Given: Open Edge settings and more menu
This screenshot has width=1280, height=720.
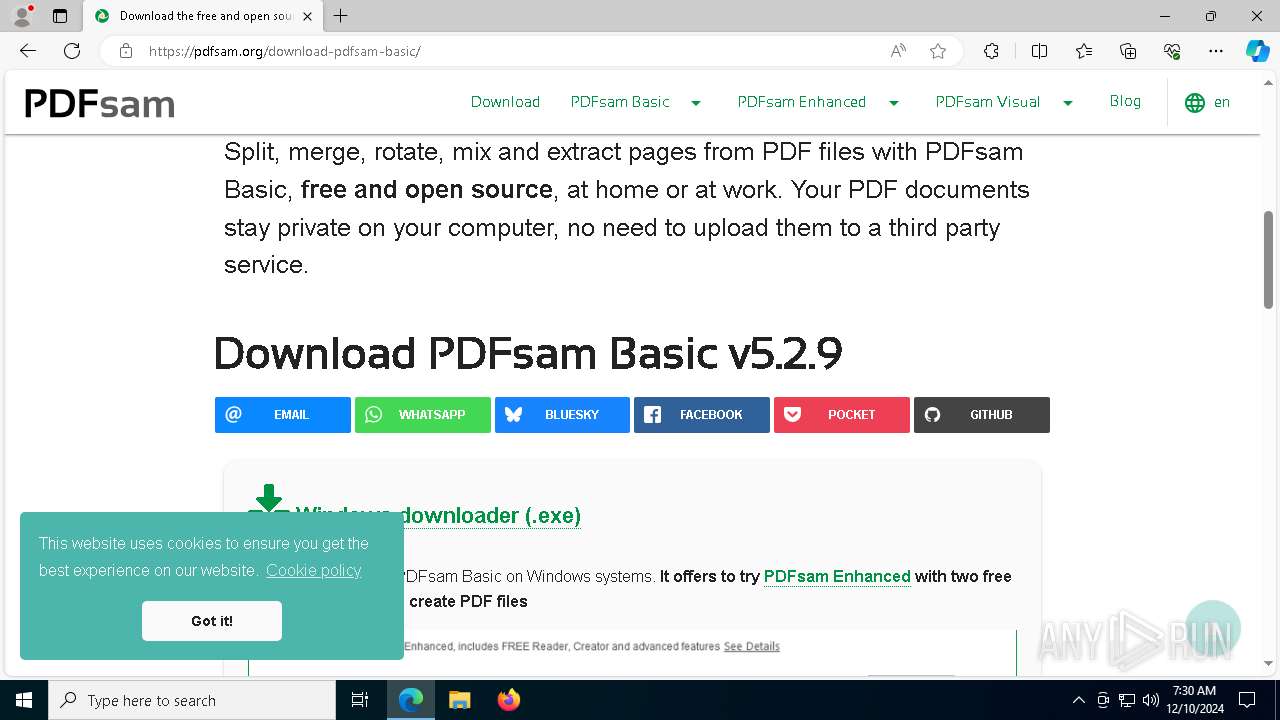Looking at the screenshot, I should [1216, 51].
